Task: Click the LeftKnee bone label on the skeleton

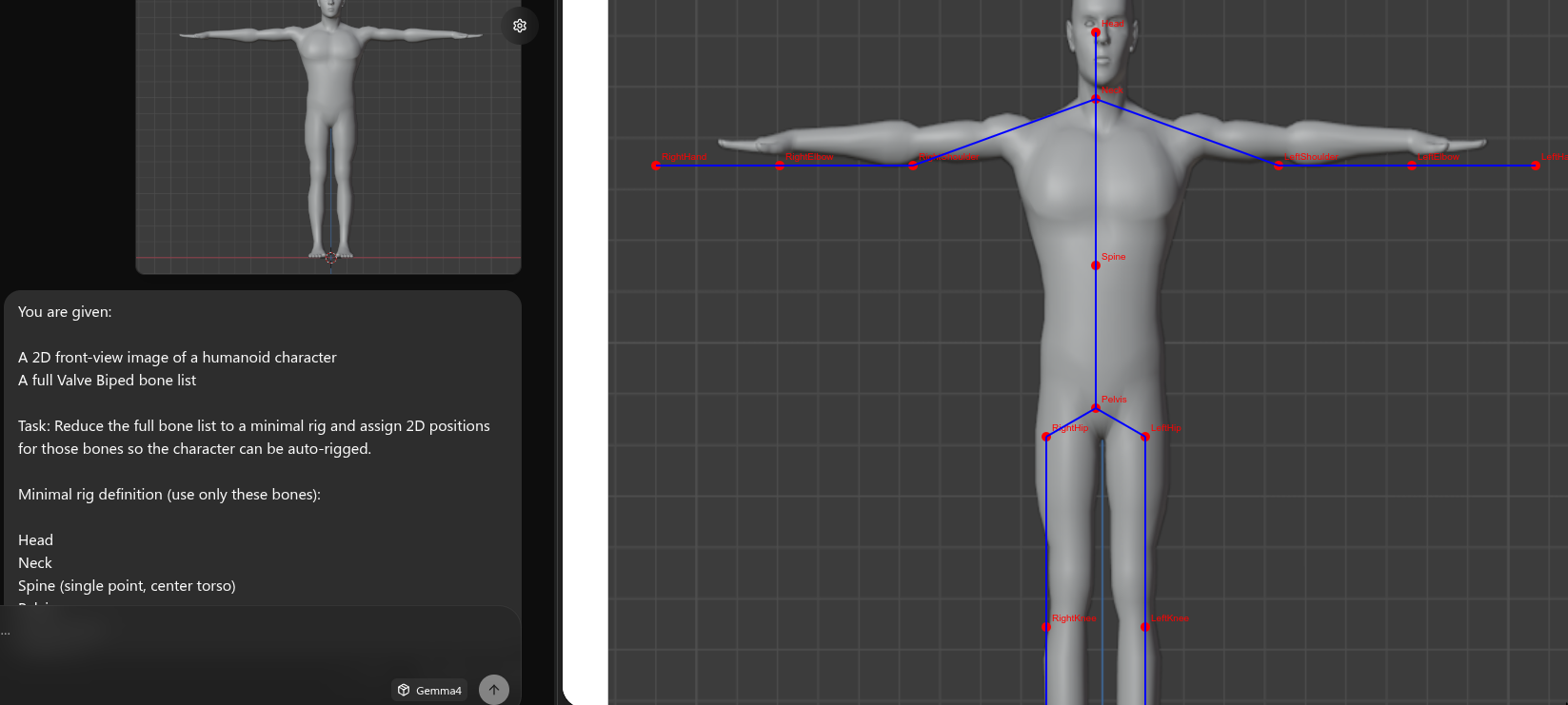Action: tap(1169, 618)
